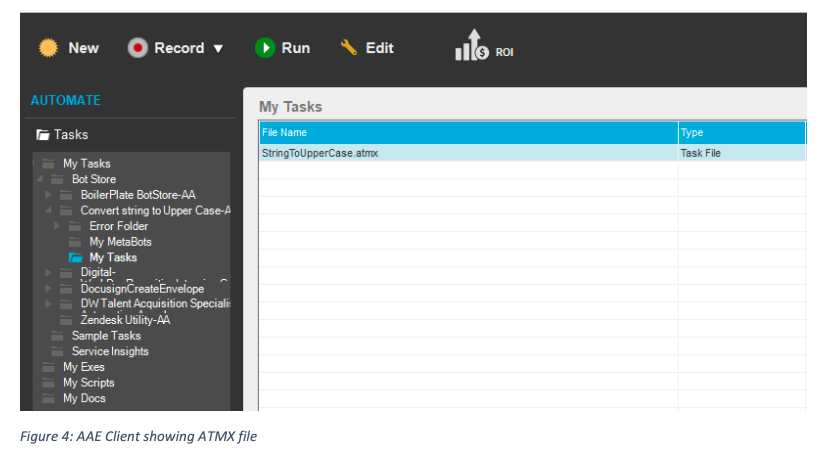Click the red Record icon
829x452 pixels.
pyautogui.click(x=137, y=48)
